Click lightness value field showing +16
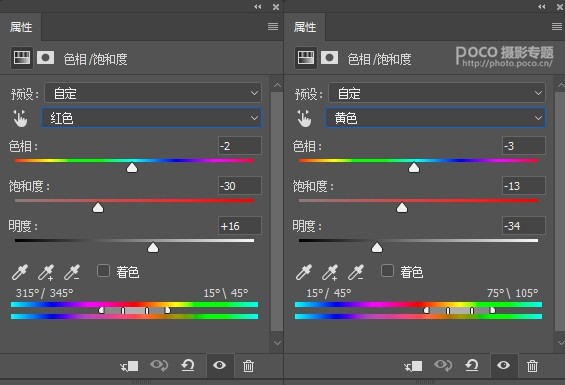The width and height of the screenshot is (565, 385). click(240, 226)
